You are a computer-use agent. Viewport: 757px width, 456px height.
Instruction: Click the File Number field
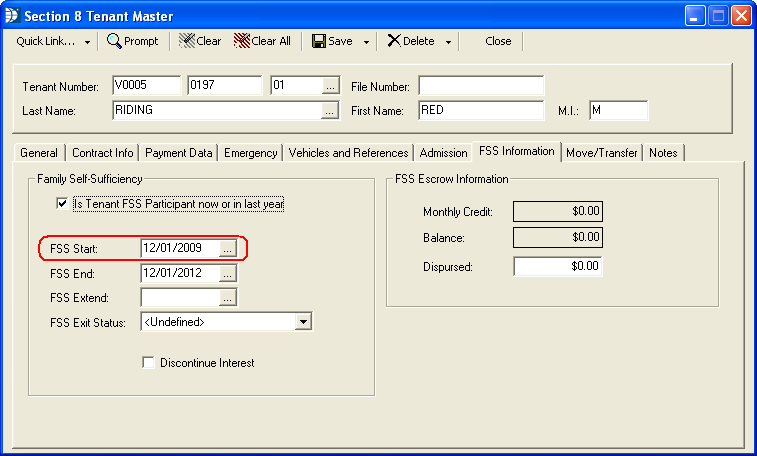pyautogui.click(x=481, y=86)
